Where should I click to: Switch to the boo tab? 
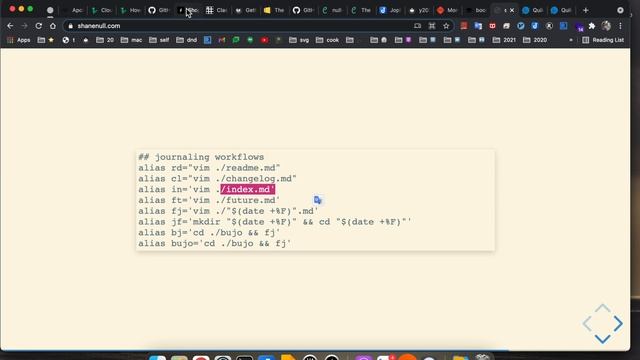click(x=476, y=10)
